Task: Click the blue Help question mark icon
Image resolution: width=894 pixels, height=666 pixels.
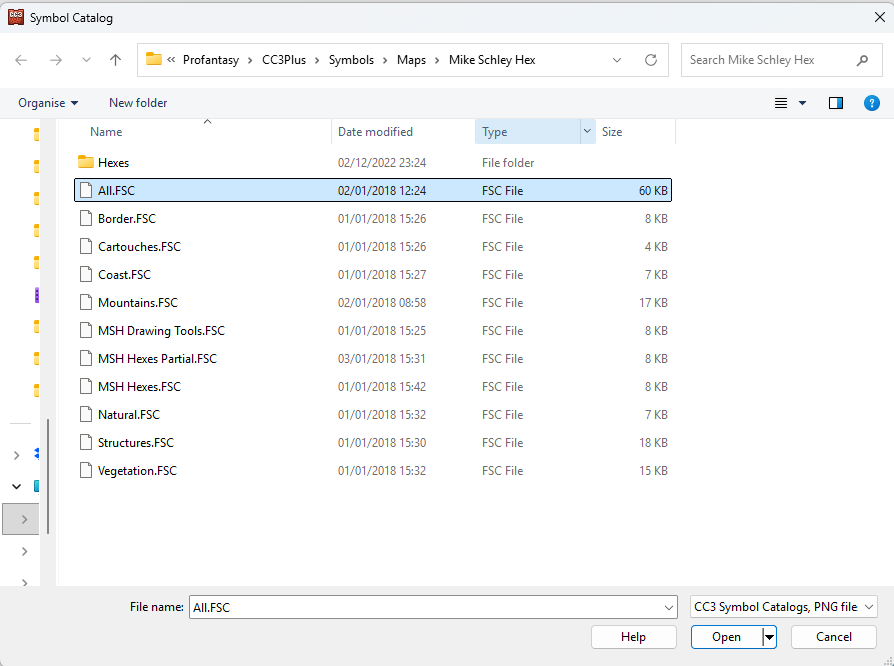Action: 871,103
